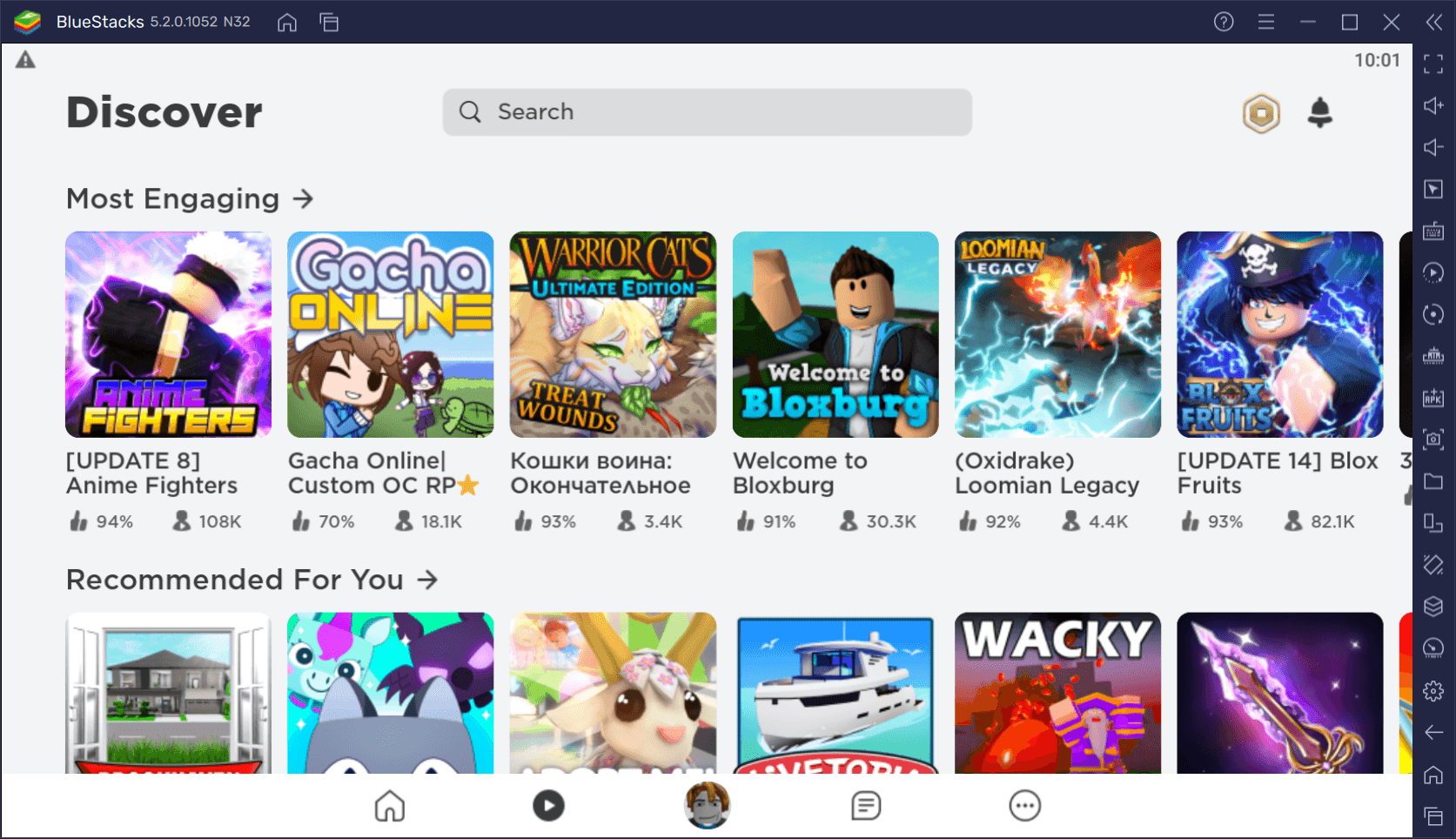Tap the Home icon in bottom navigation
1456x839 pixels.
tap(390, 806)
